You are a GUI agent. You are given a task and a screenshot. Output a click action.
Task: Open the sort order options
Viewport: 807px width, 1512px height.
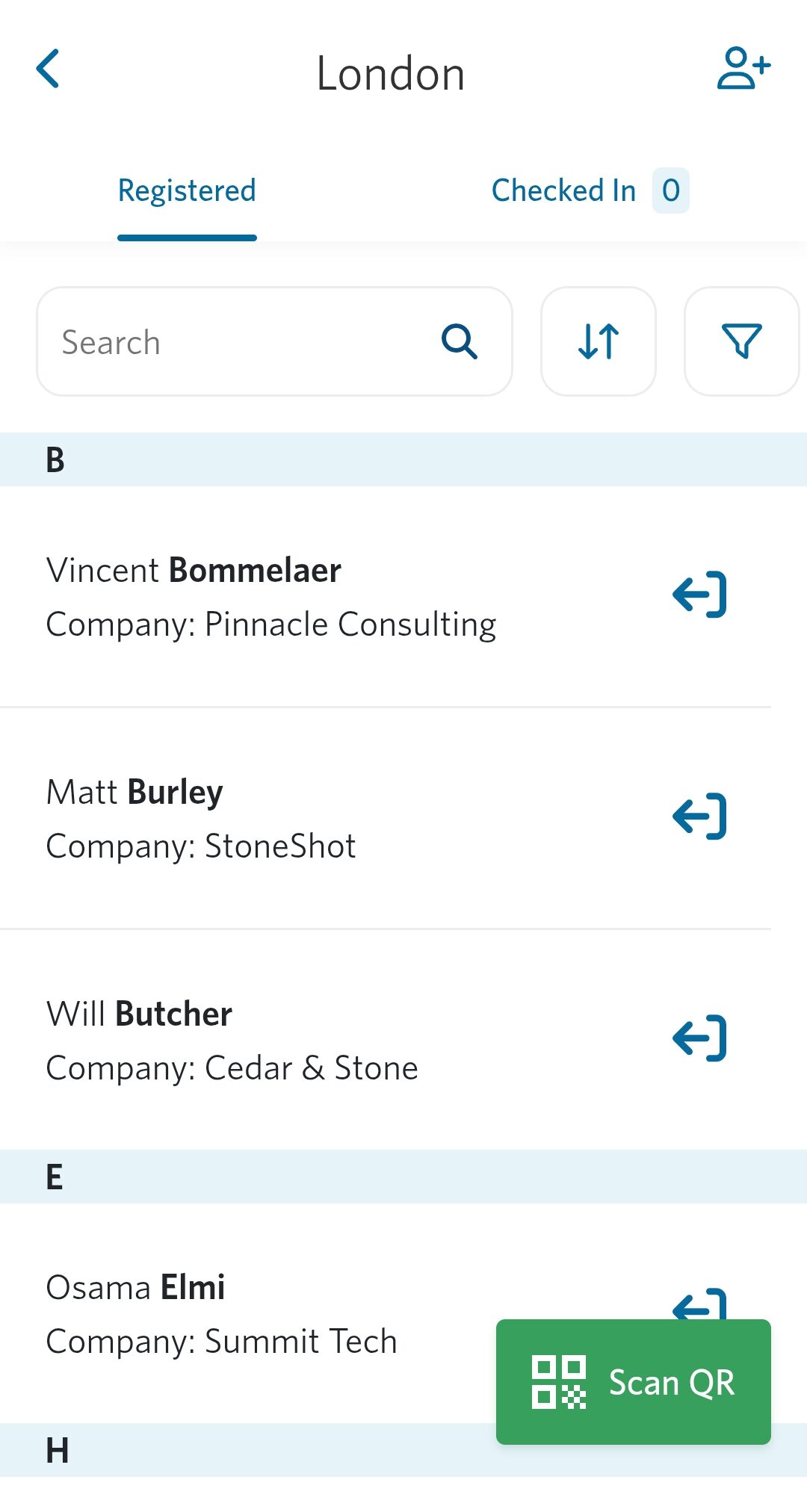[599, 341]
